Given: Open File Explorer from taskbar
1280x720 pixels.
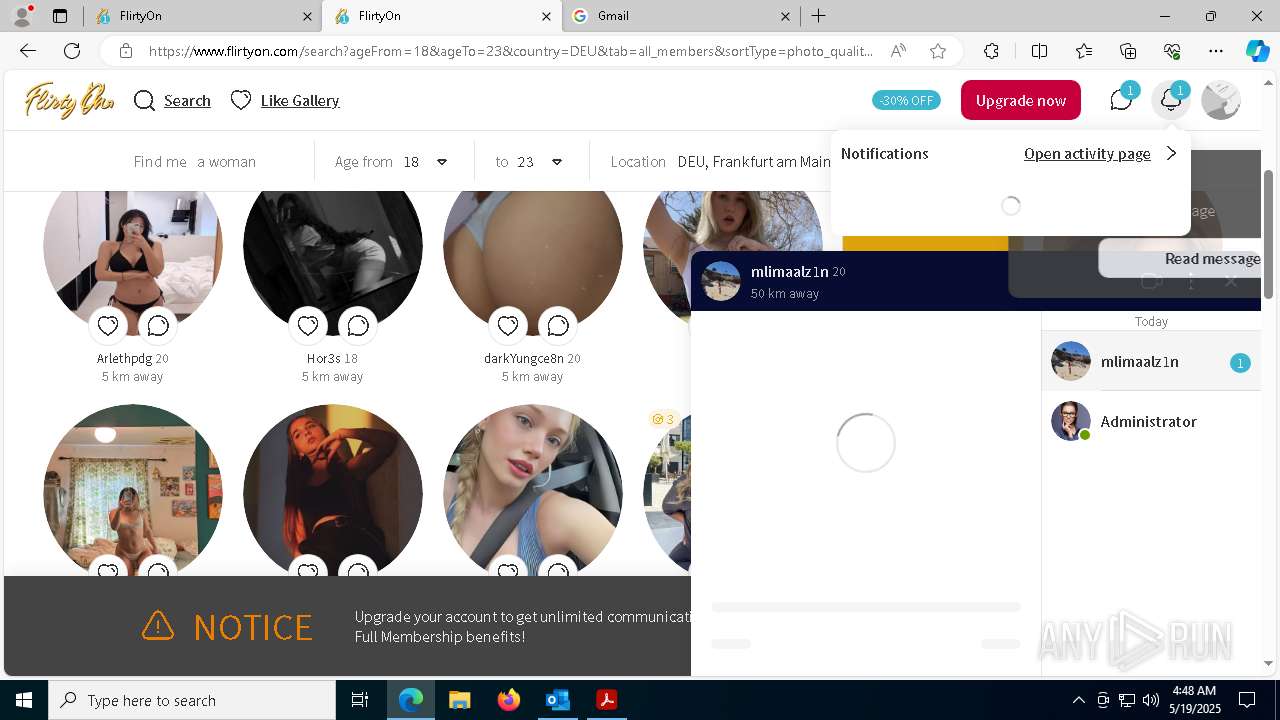Looking at the screenshot, I should point(459,700).
